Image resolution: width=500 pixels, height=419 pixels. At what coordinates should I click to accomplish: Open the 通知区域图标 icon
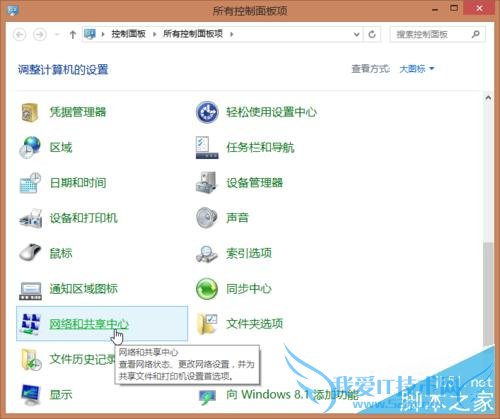coord(30,290)
